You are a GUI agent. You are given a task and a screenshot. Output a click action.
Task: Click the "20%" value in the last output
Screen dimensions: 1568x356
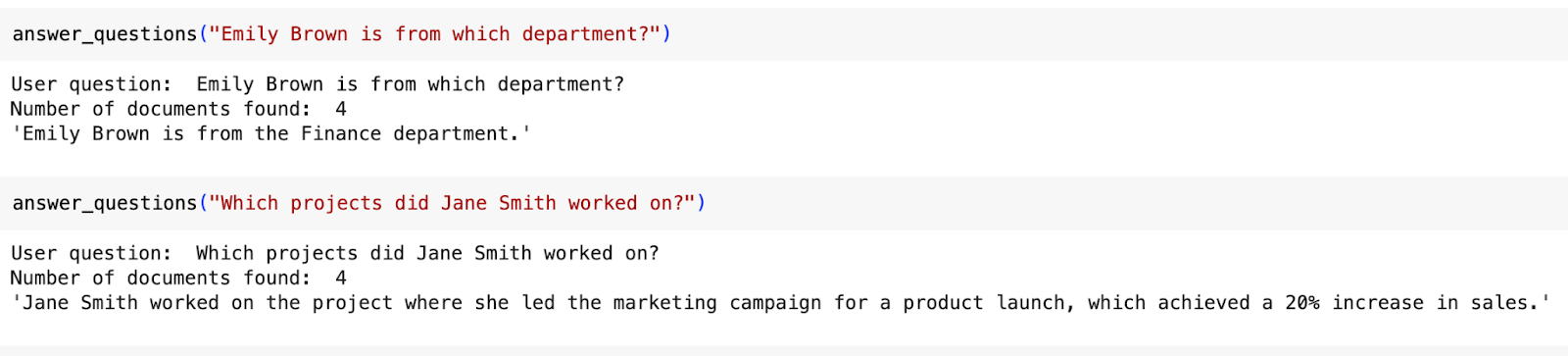(x=1302, y=303)
